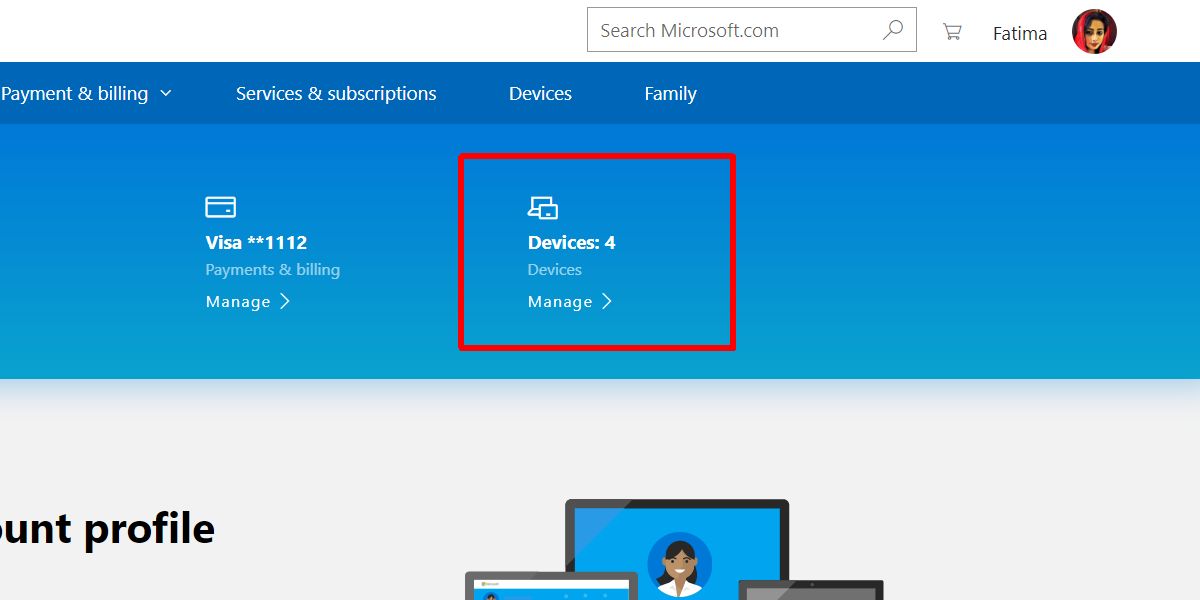
Task: Click the Devices: 4 heading
Action: tap(571, 242)
